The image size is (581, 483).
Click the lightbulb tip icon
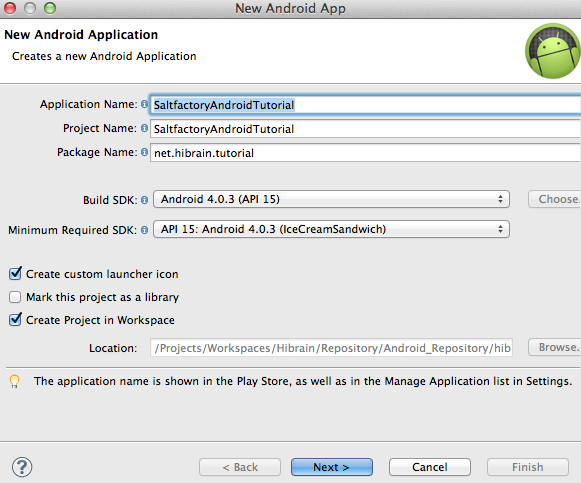pos(14,382)
